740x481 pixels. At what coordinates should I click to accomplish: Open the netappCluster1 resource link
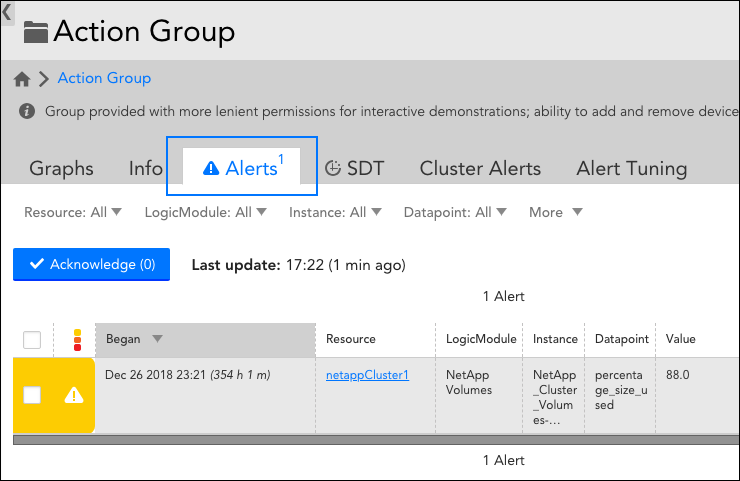coord(367,375)
